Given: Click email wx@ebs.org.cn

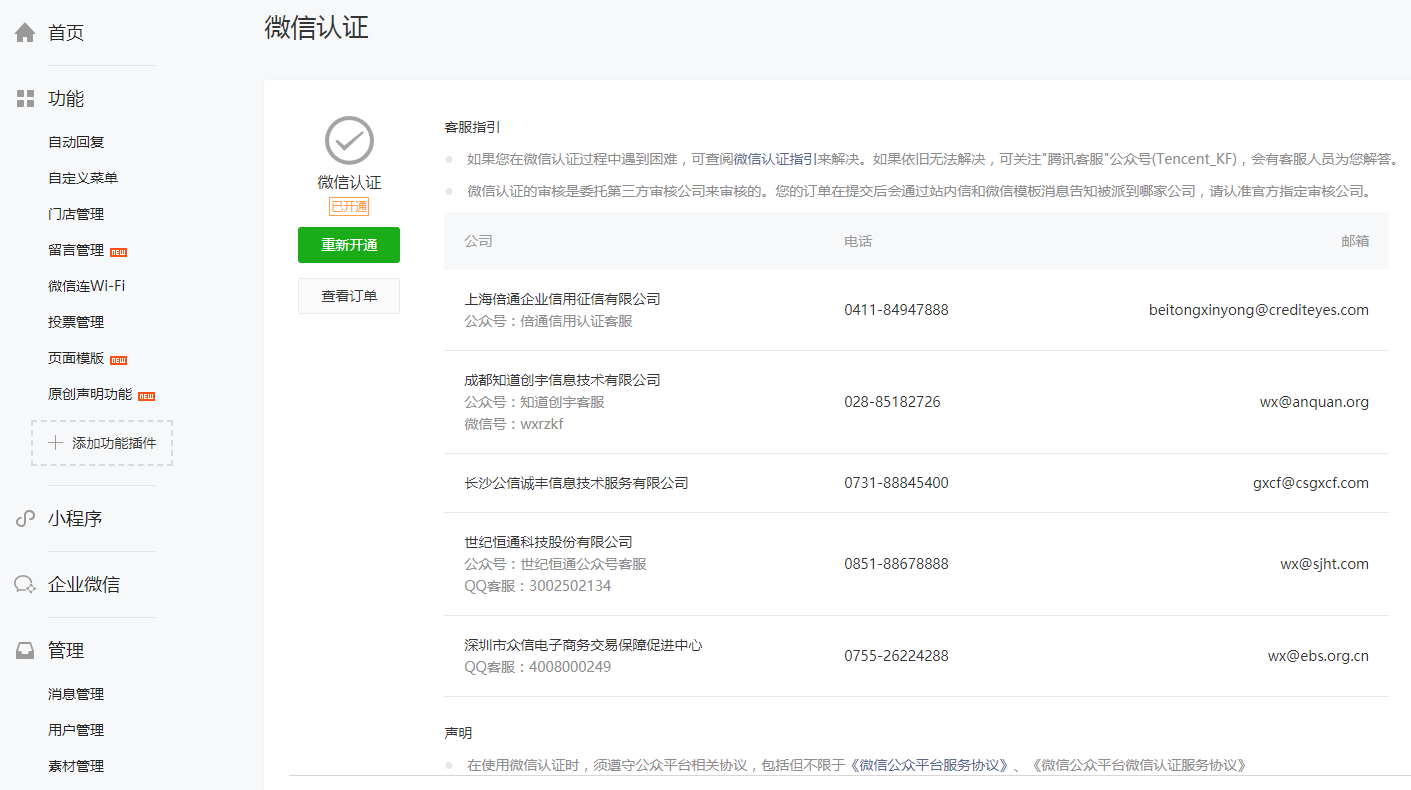Looking at the screenshot, I should [1318, 656].
